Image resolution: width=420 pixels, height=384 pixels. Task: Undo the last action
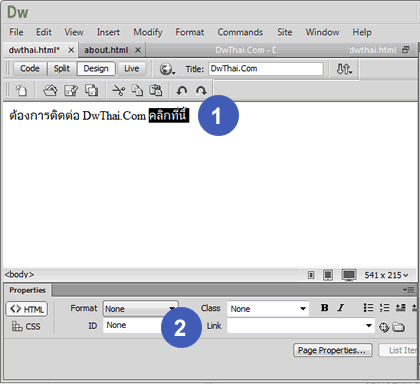(x=182, y=91)
